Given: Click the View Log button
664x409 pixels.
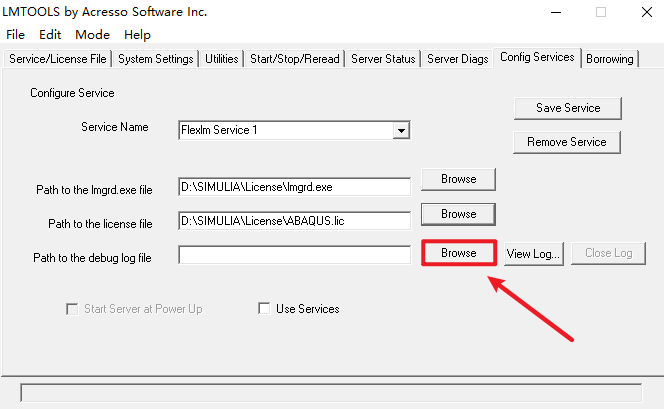Looking at the screenshot, I should point(534,253).
